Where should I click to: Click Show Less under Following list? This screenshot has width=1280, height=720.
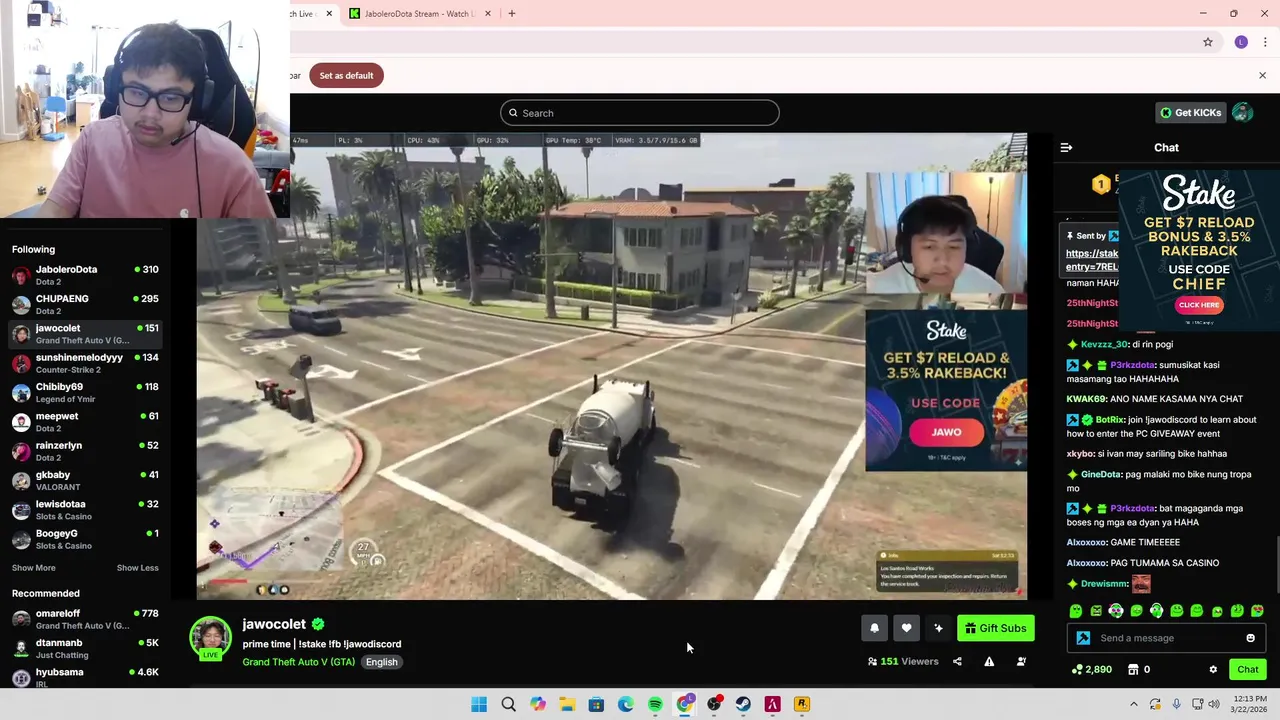137,568
